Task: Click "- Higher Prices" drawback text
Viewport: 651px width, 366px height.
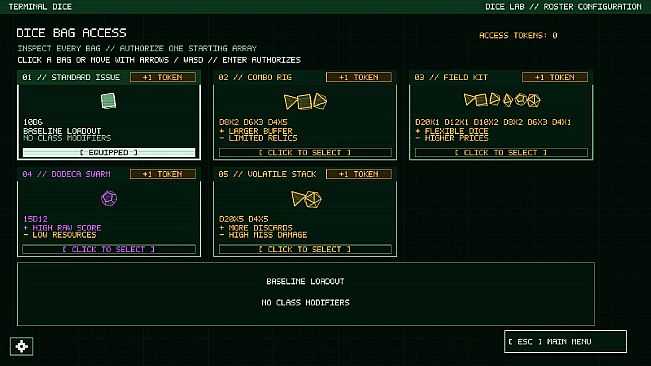Action: click(452, 138)
